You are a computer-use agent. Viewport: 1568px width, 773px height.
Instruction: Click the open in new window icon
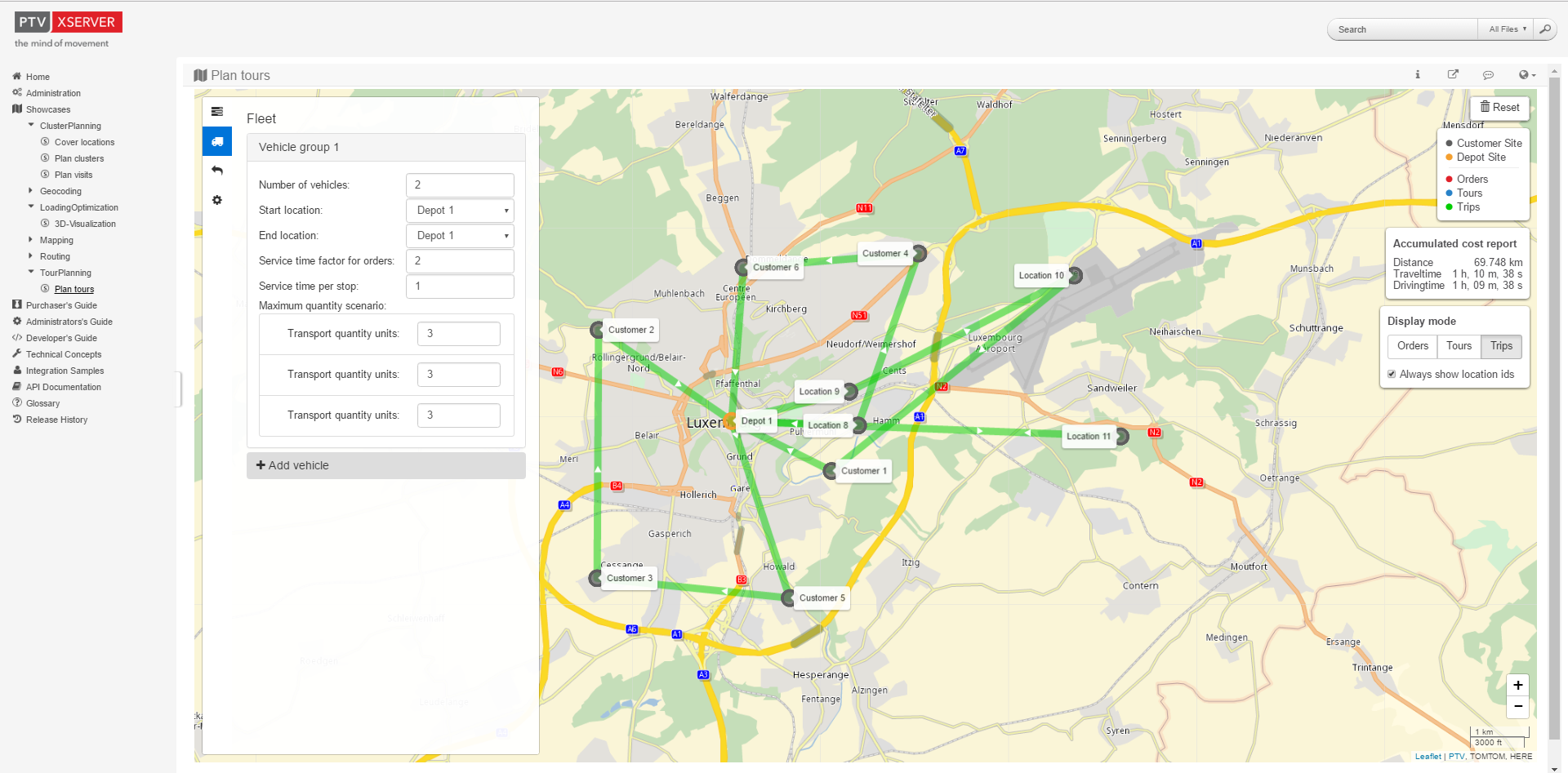tap(1453, 74)
